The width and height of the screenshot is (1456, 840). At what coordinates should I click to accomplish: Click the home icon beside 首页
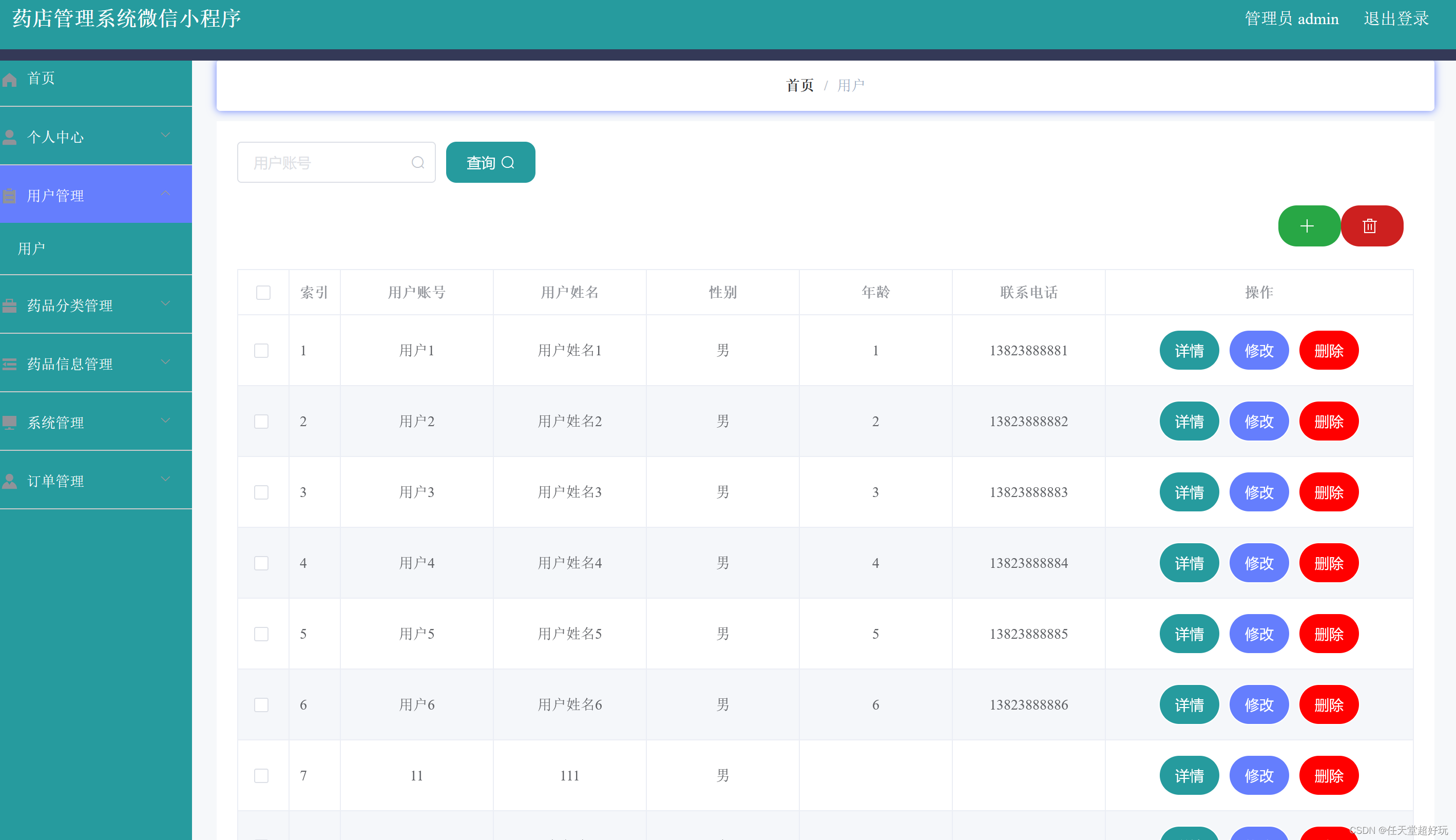coord(9,80)
